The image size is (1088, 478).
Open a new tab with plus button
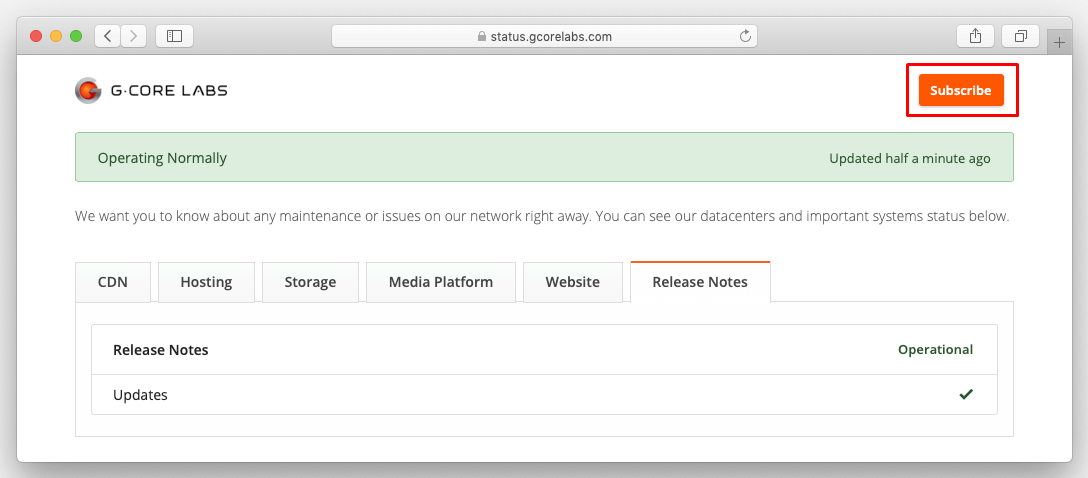click(x=1059, y=42)
